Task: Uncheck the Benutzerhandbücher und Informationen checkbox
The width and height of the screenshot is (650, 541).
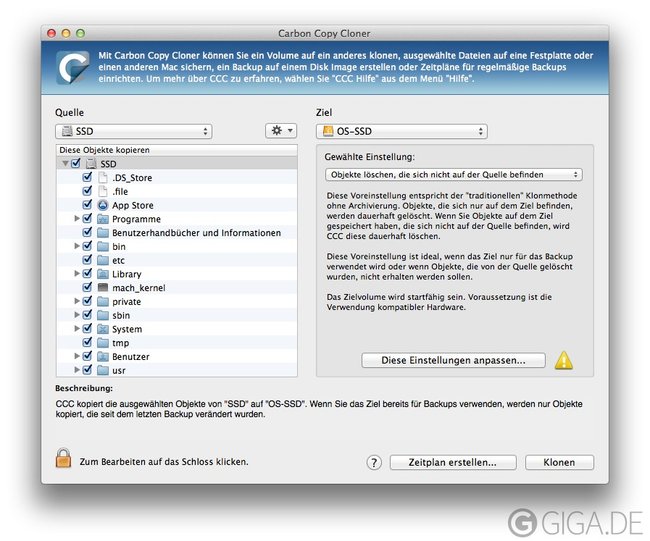Action: coord(87,232)
